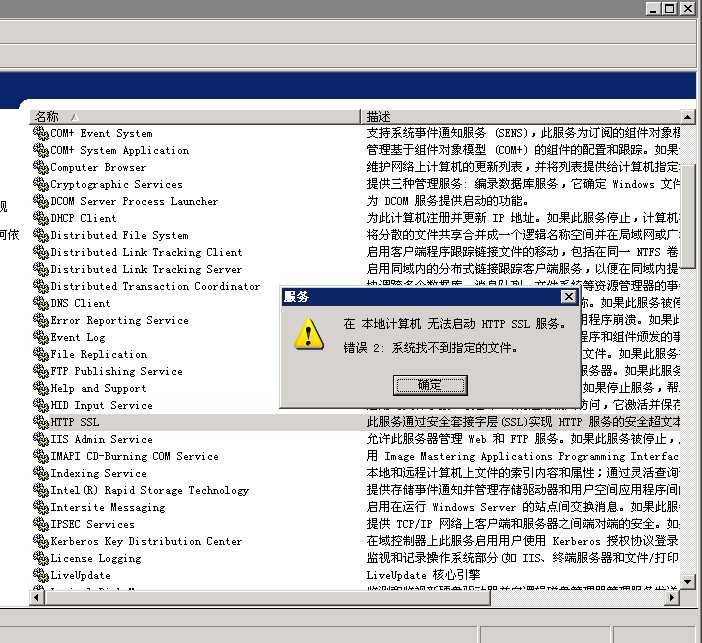Select FTP Publishing Service in list
This screenshot has width=702, height=643.
[x=116, y=371]
